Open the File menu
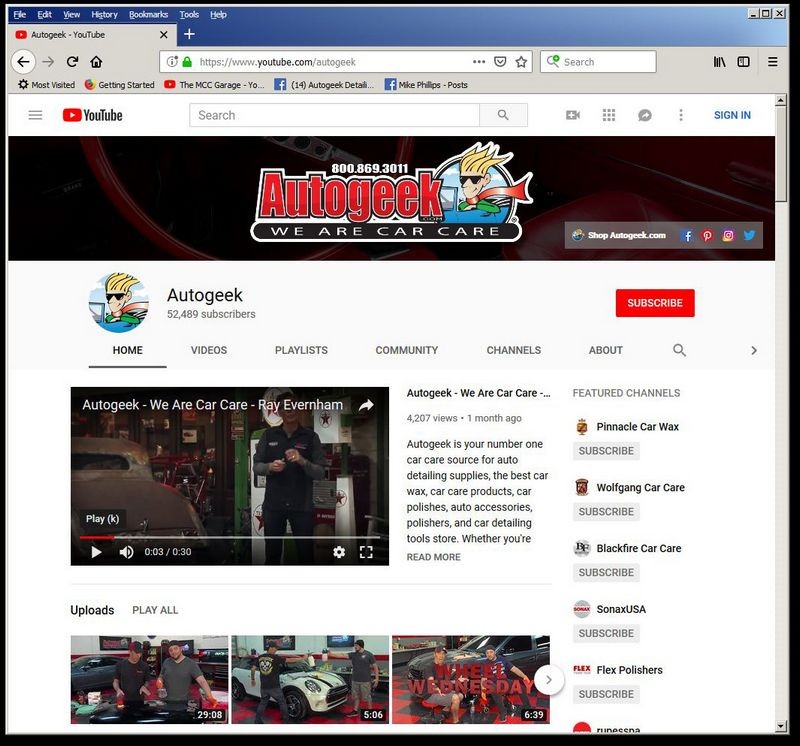 19,14
